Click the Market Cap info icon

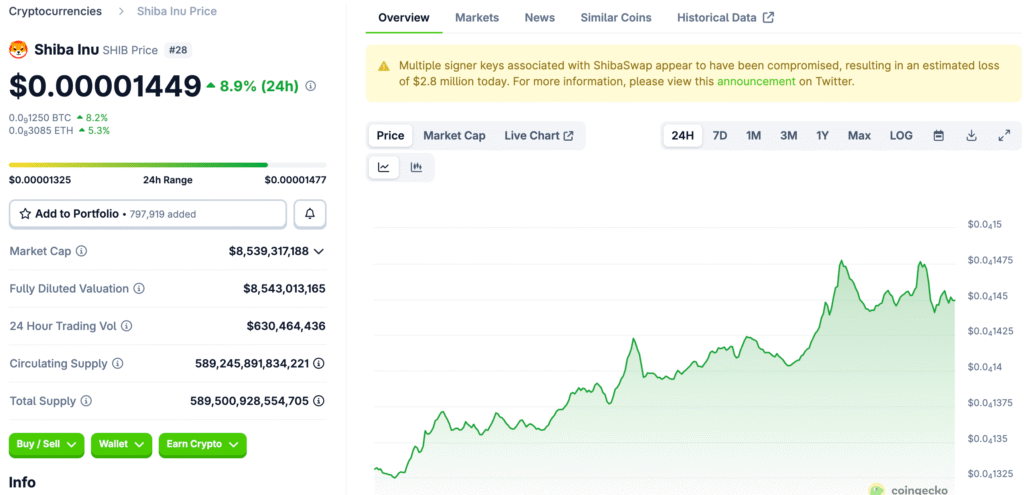[x=82, y=251]
